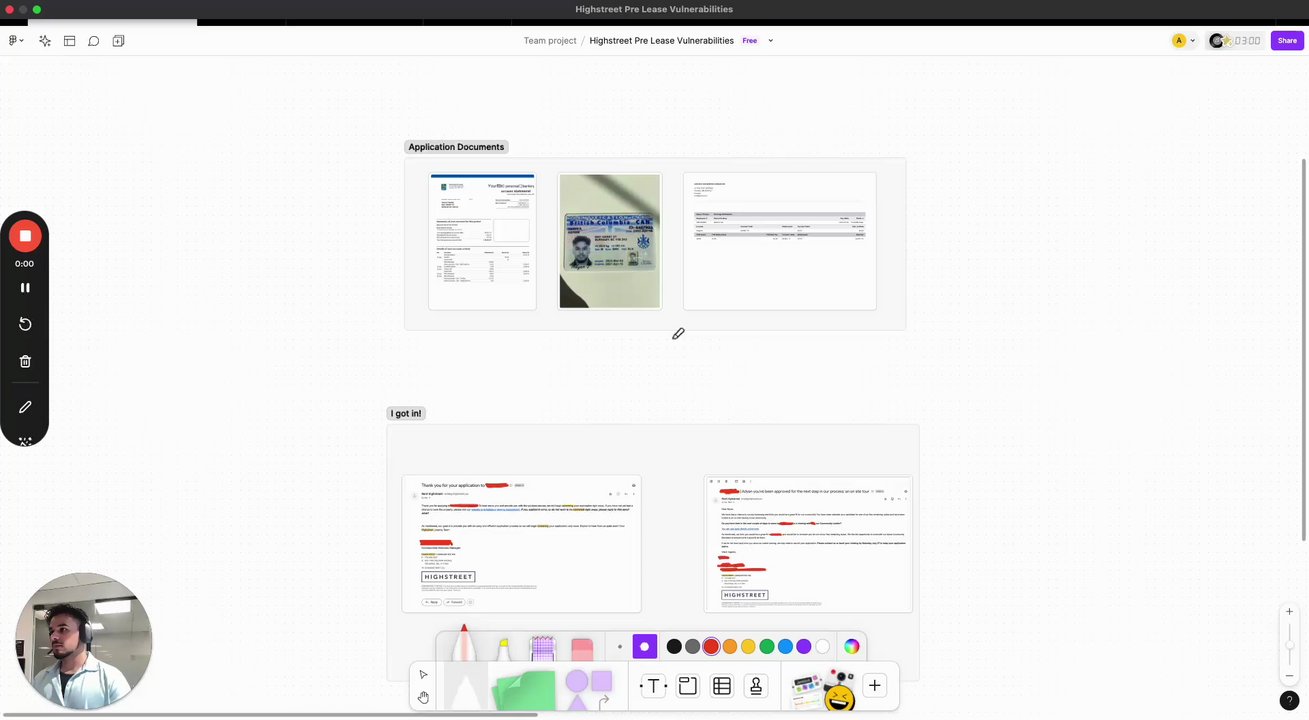Pick the black color swatch
Viewport: 1309px width, 720px height.
(x=674, y=647)
